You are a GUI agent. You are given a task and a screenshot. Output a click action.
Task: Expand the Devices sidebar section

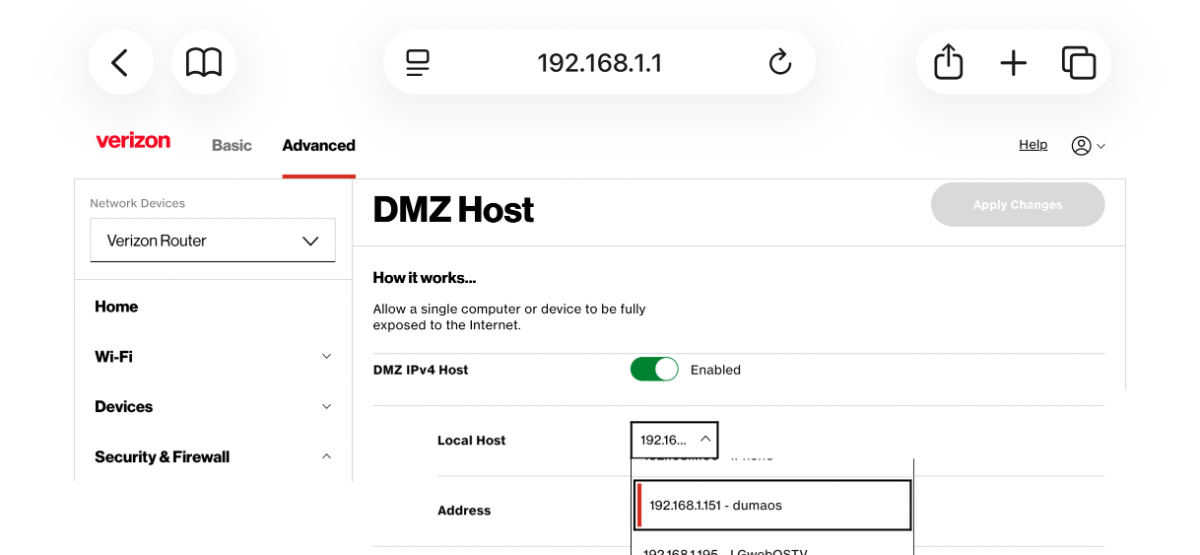click(213, 406)
